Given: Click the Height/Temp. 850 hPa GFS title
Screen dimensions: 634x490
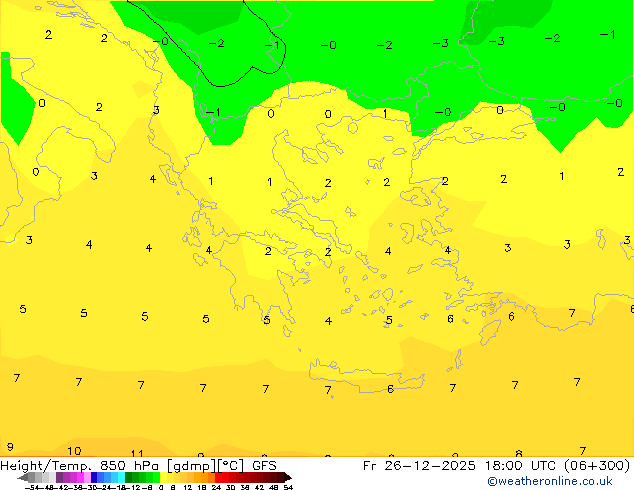Looking at the screenshot, I should 138,466.
